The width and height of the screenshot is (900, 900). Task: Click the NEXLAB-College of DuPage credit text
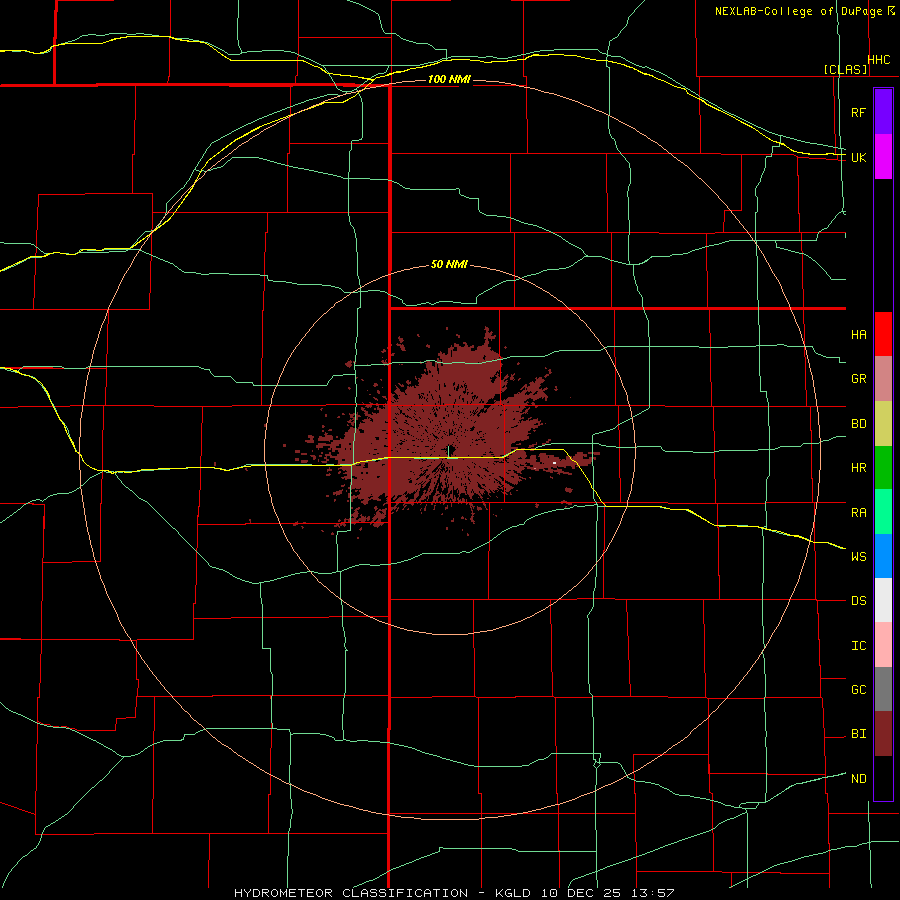coord(801,11)
